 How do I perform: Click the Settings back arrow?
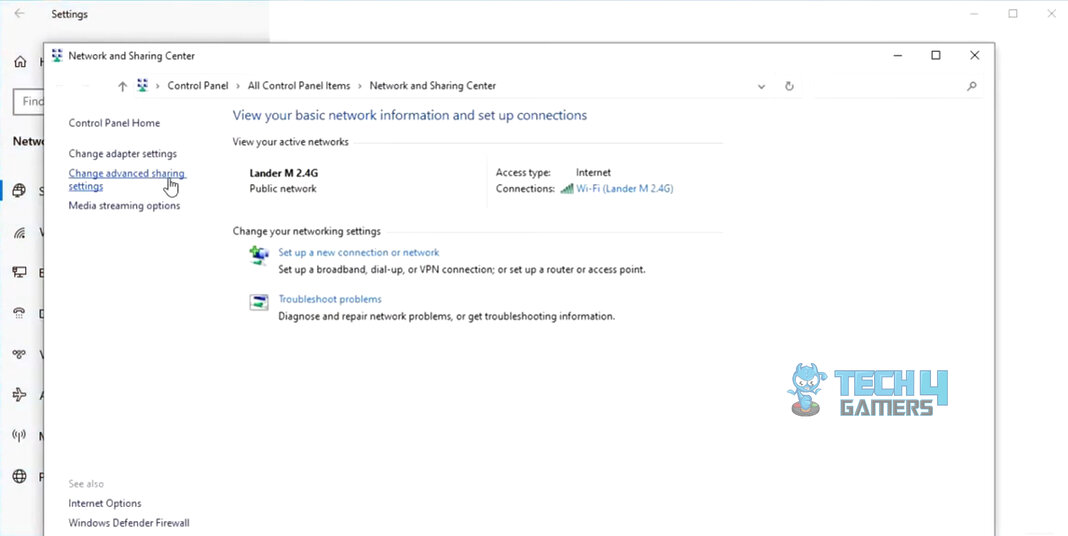click(x=20, y=14)
